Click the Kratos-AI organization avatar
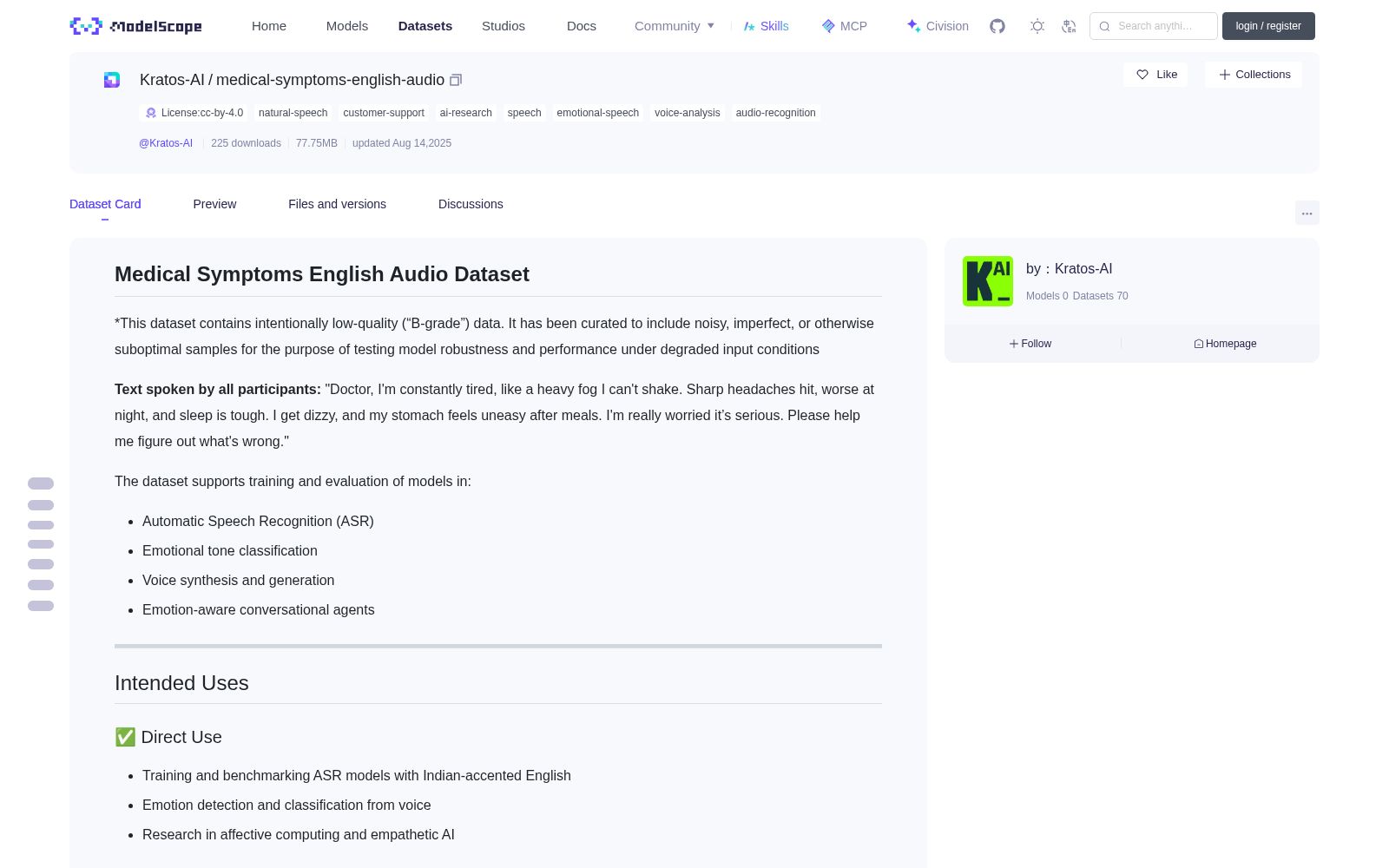The image size is (1389, 868). pyautogui.click(x=988, y=281)
